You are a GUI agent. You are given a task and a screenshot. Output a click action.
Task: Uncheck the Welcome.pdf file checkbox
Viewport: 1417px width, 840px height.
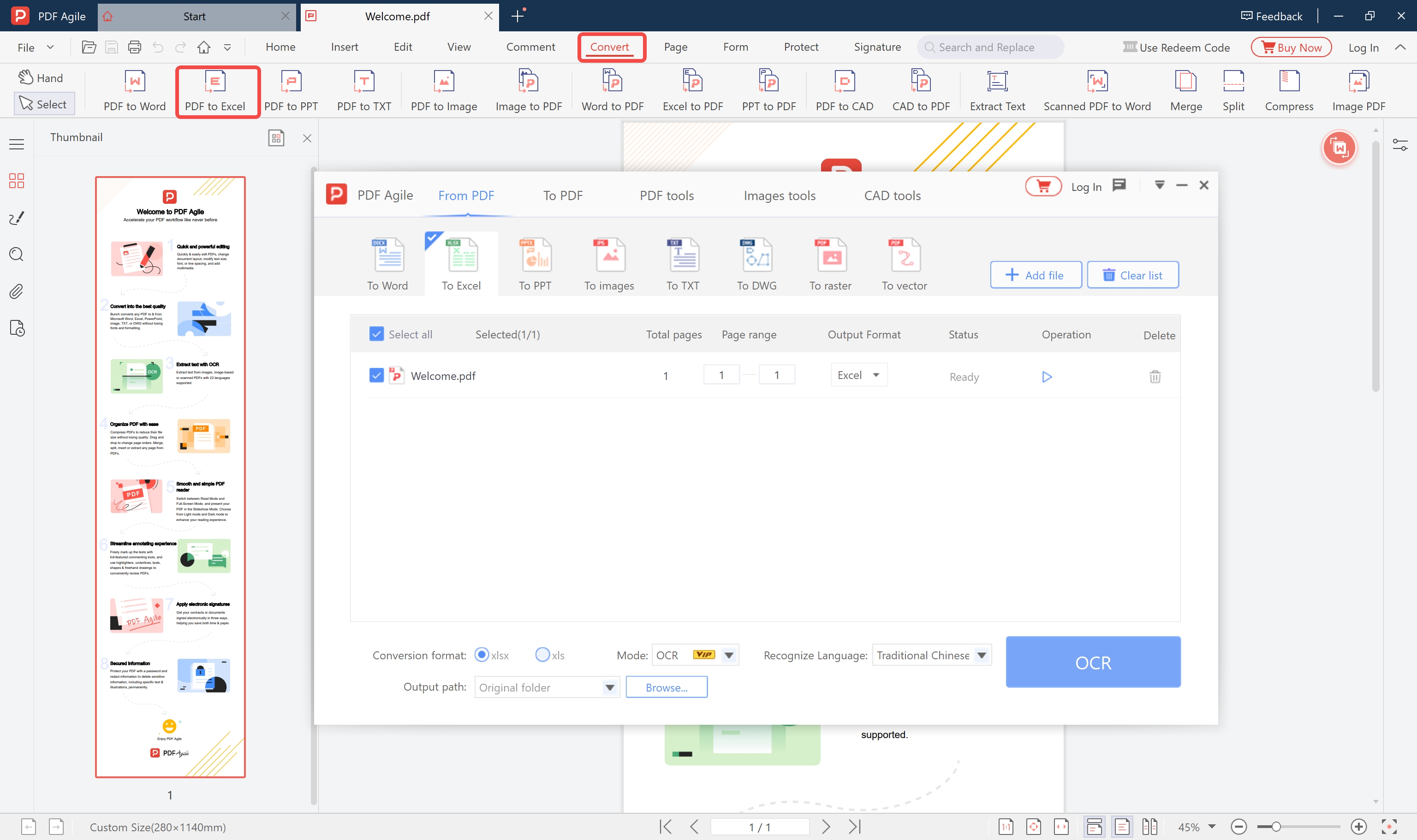pyautogui.click(x=376, y=375)
